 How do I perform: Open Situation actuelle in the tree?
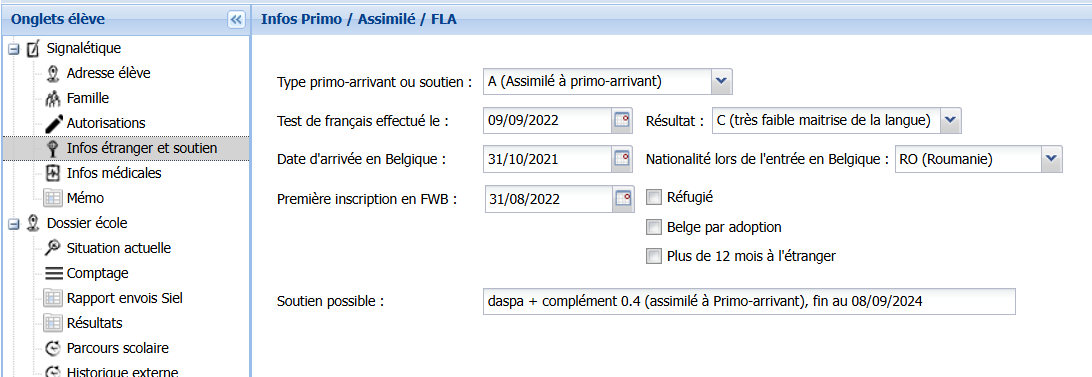tap(119, 248)
